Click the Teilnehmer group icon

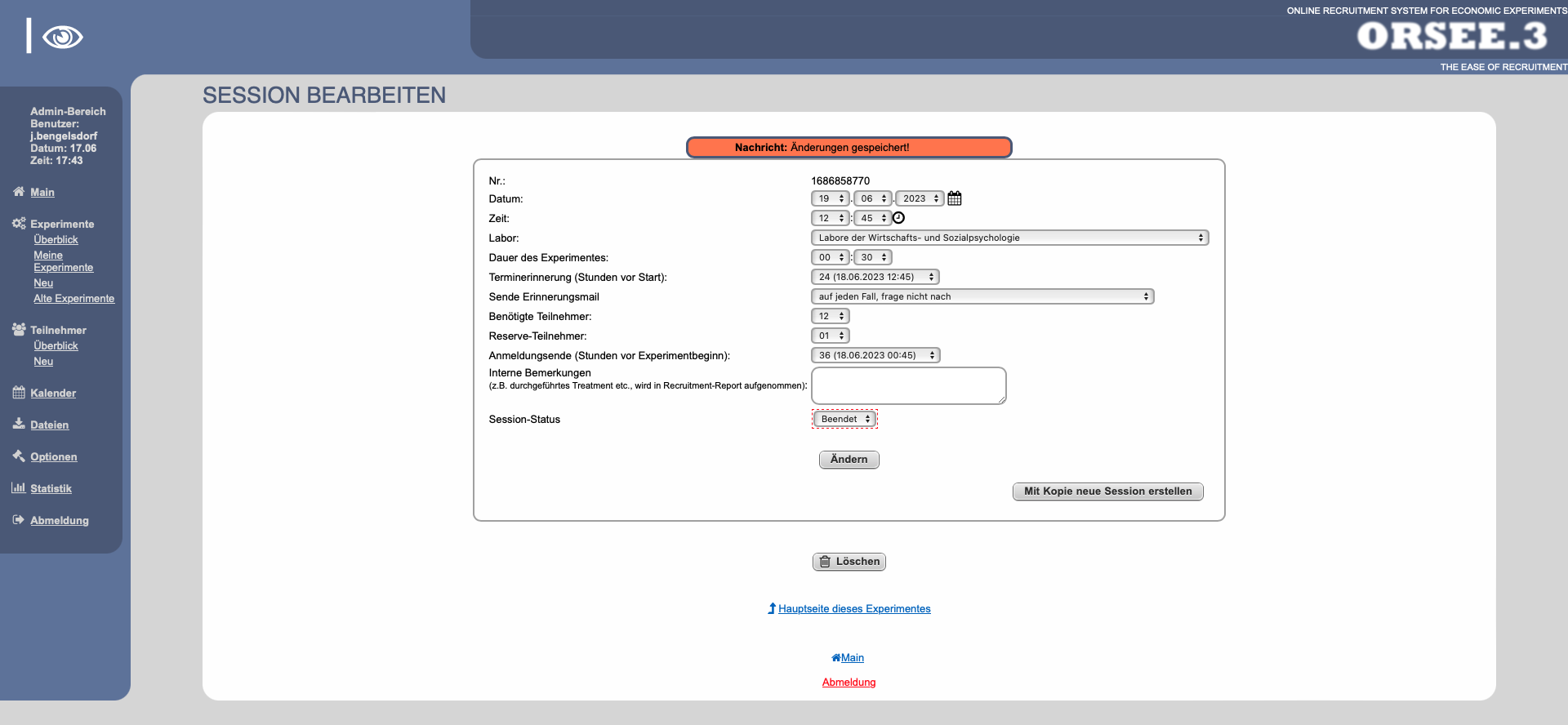point(19,329)
